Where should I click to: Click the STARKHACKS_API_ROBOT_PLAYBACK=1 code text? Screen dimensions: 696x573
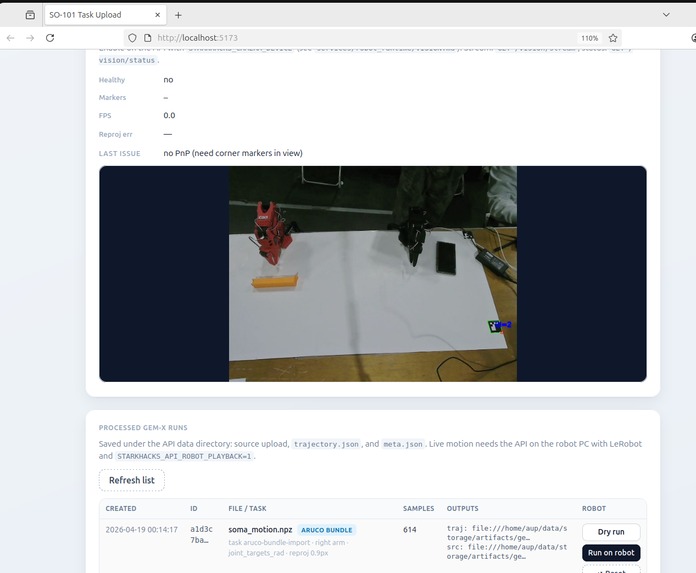[x=184, y=456]
